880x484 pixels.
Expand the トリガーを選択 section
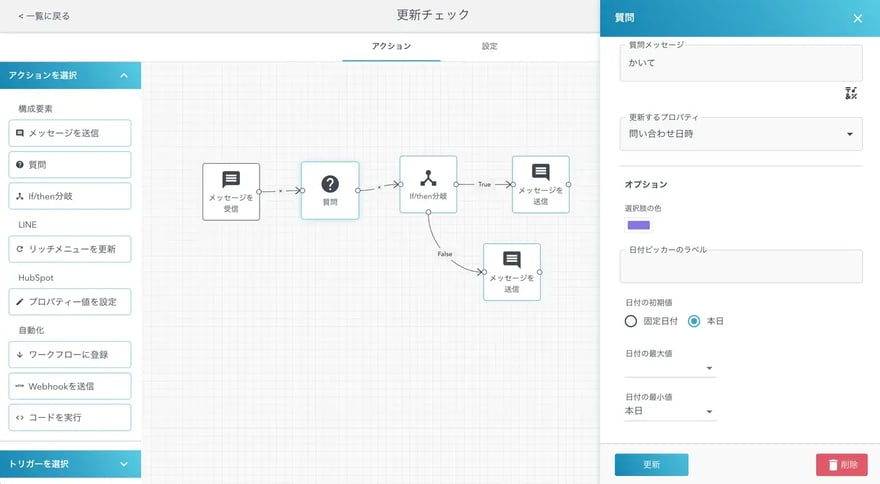tap(123, 464)
